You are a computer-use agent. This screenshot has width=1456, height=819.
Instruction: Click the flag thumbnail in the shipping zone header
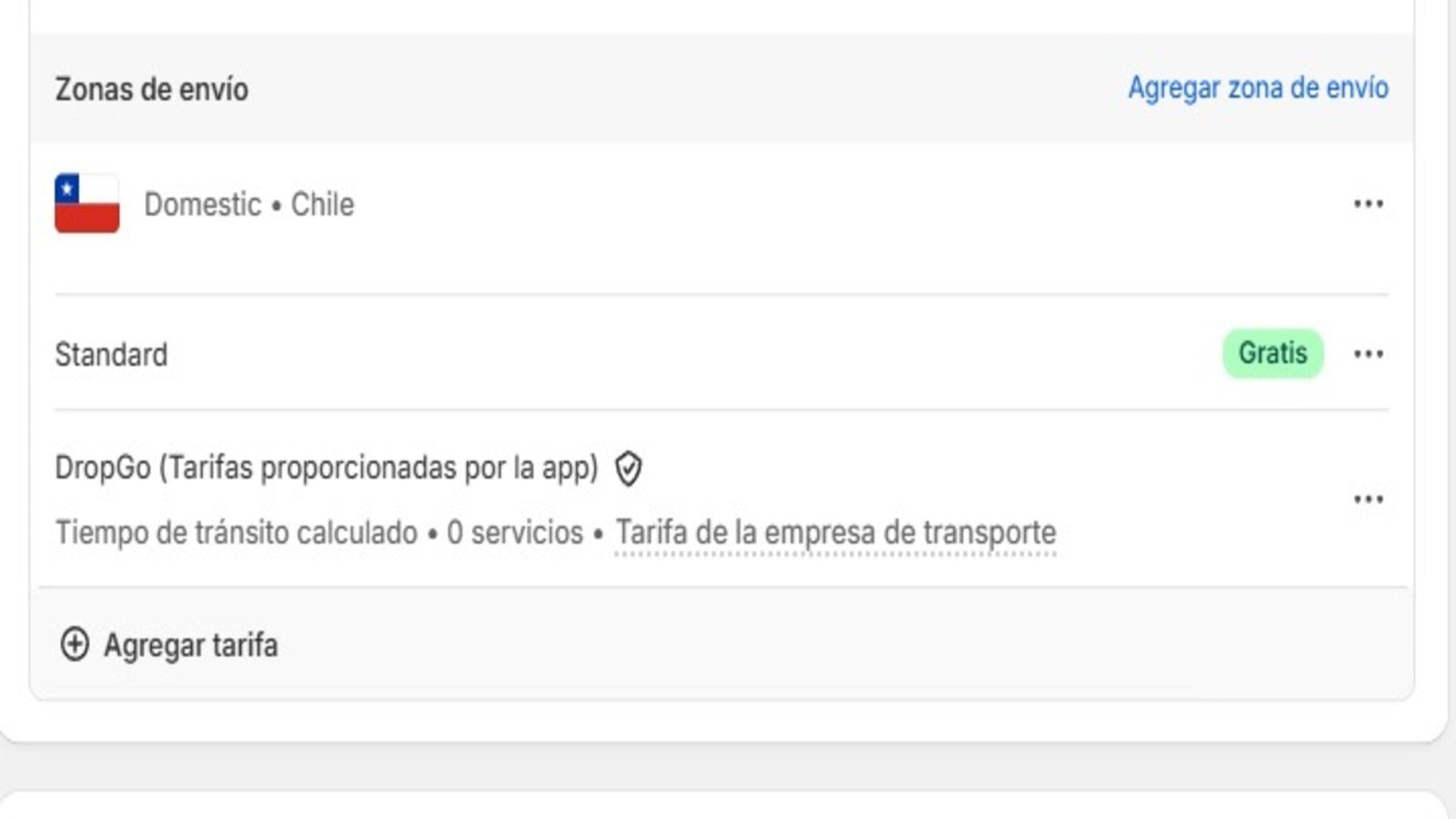point(86,203)
